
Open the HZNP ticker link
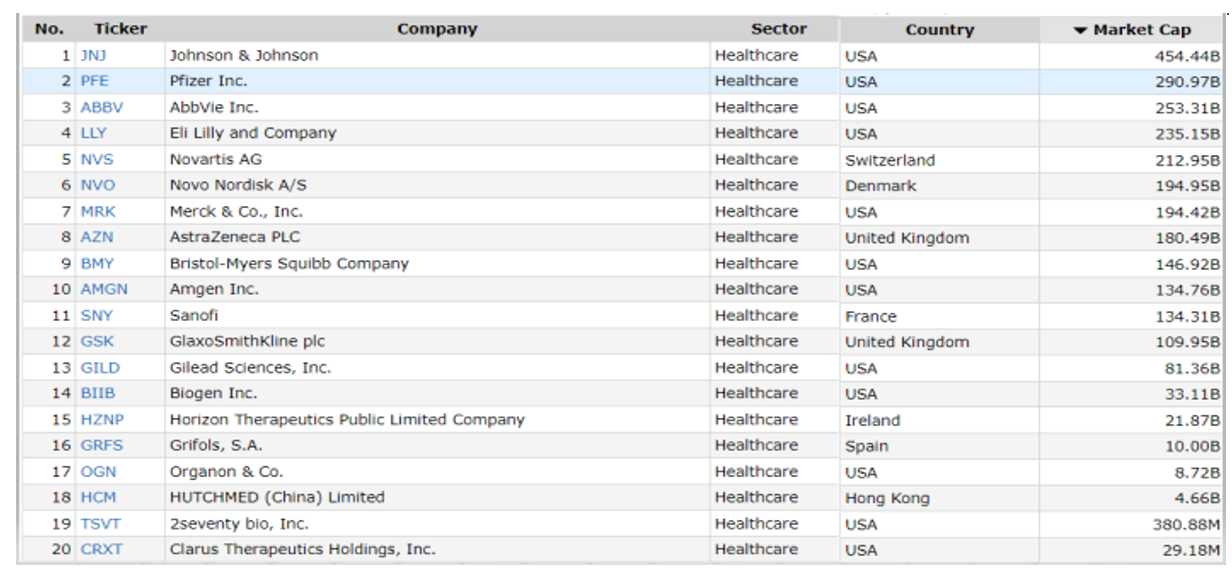[x=102, y=420]
